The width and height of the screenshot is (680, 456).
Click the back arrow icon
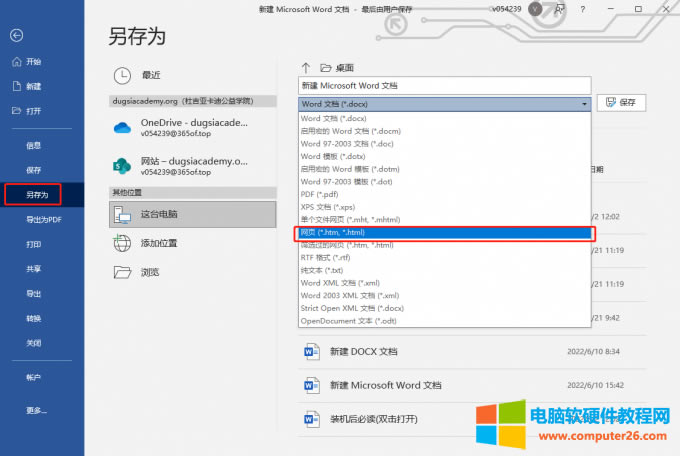[x=16, y=35]
